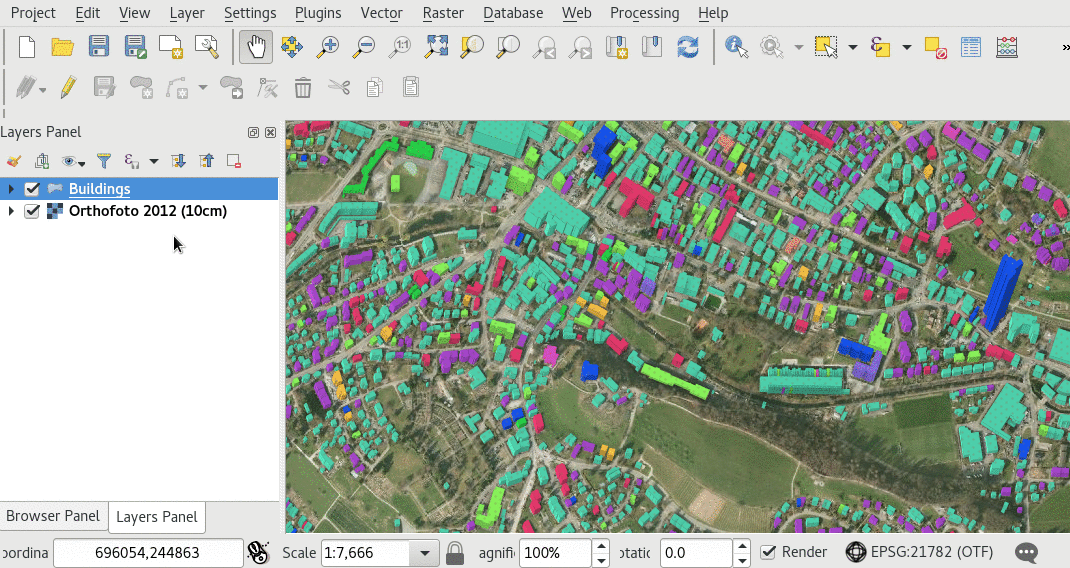Open the attribute table icon
The width and height of the screenshot is (1070, 568).
(970, 47)
